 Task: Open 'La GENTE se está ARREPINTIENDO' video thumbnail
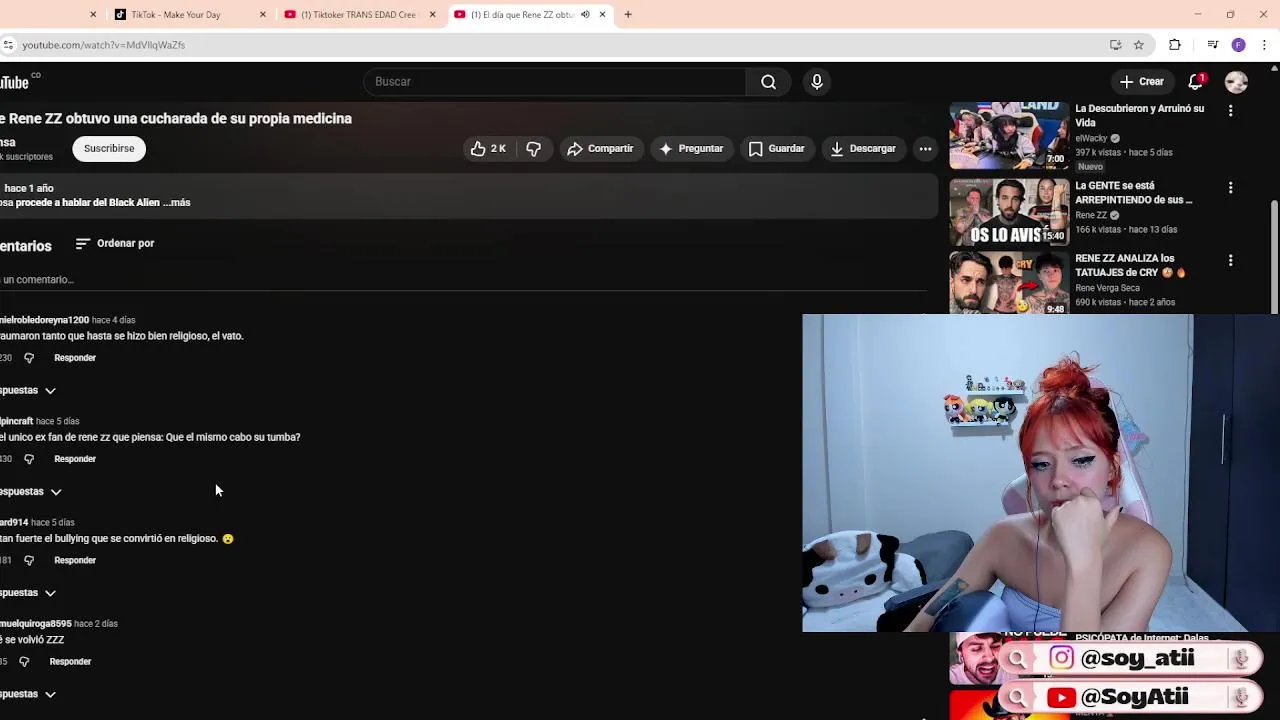1009,212
